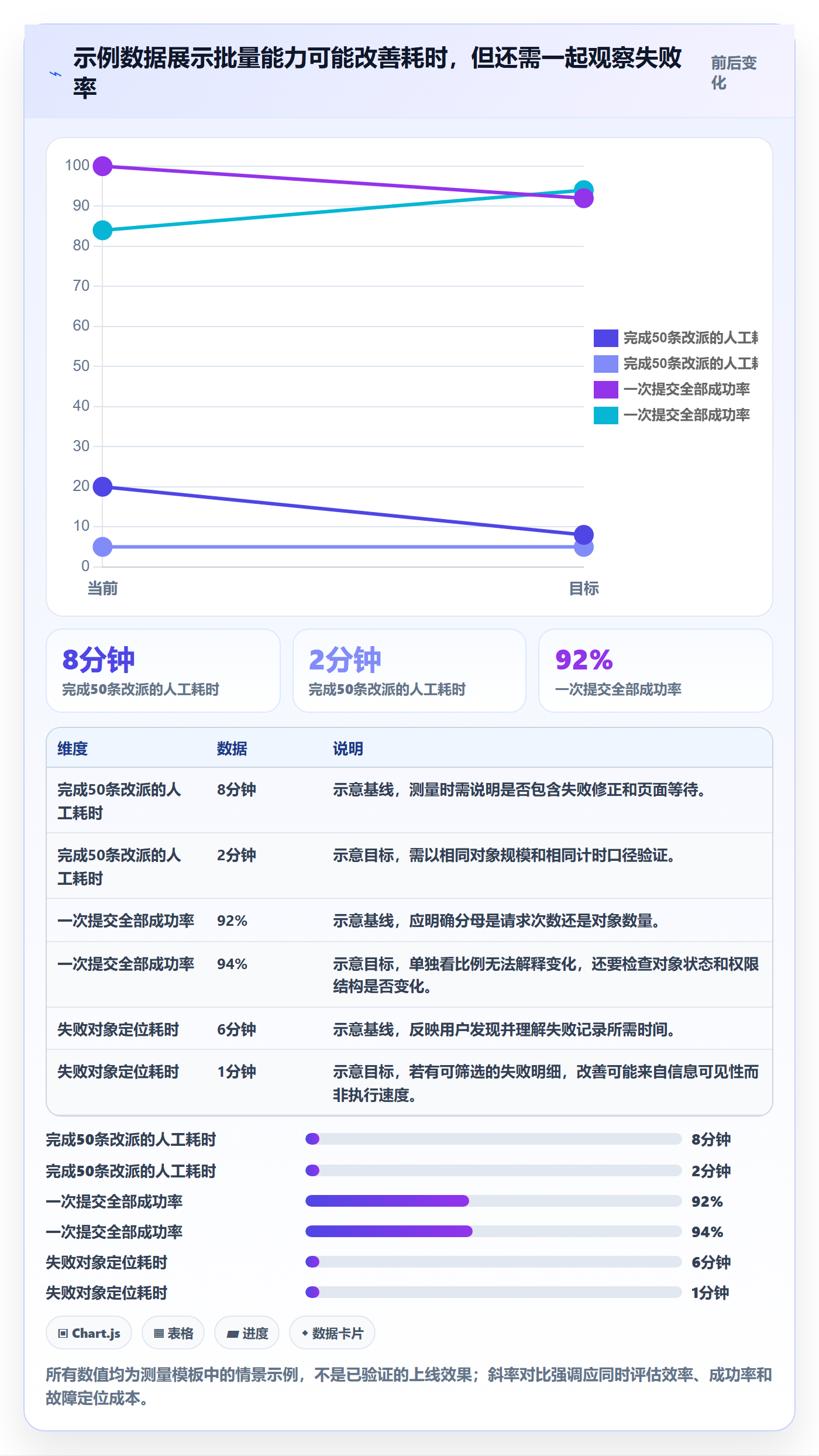Open the 2分钟 stat card
819x1456 pixels.
point(409,671)
